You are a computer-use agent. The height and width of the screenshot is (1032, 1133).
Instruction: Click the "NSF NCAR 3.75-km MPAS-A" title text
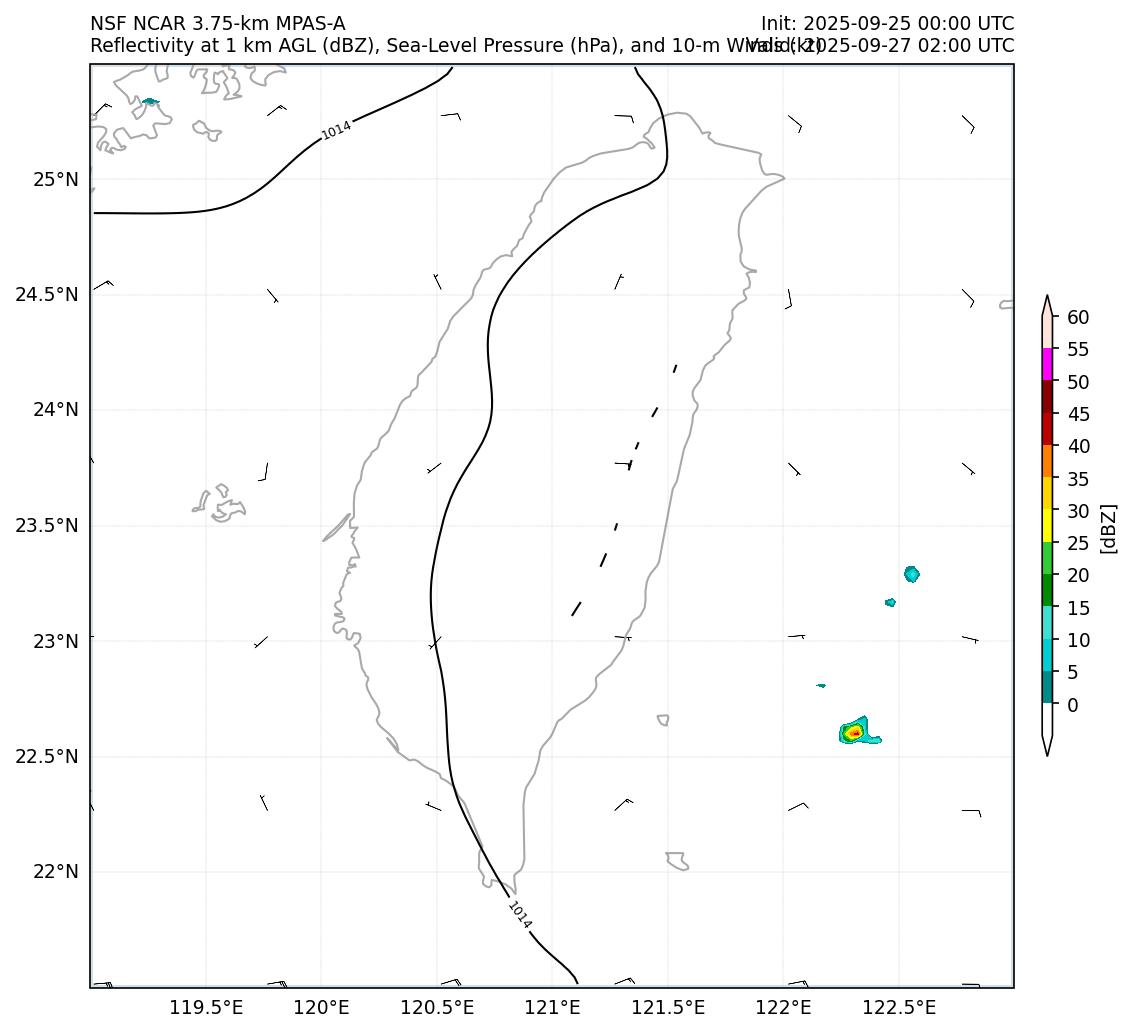[x=217, y=24]
